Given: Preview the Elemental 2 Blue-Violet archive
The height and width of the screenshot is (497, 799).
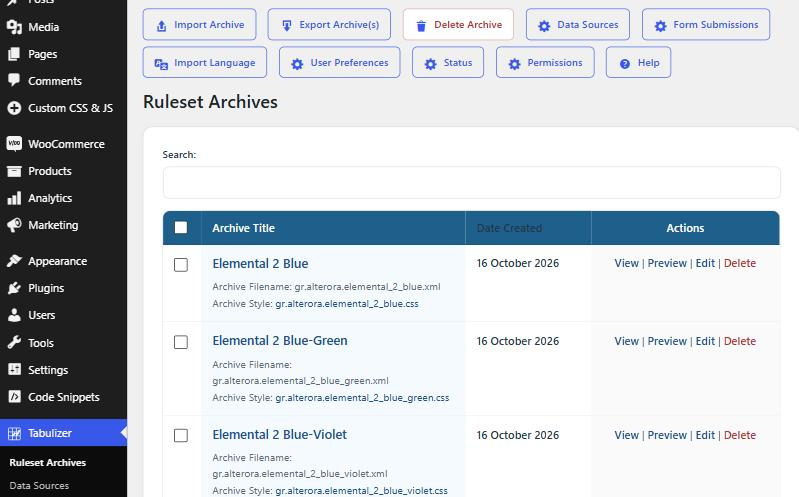Looking at the screenshot, I should (667, 435).
